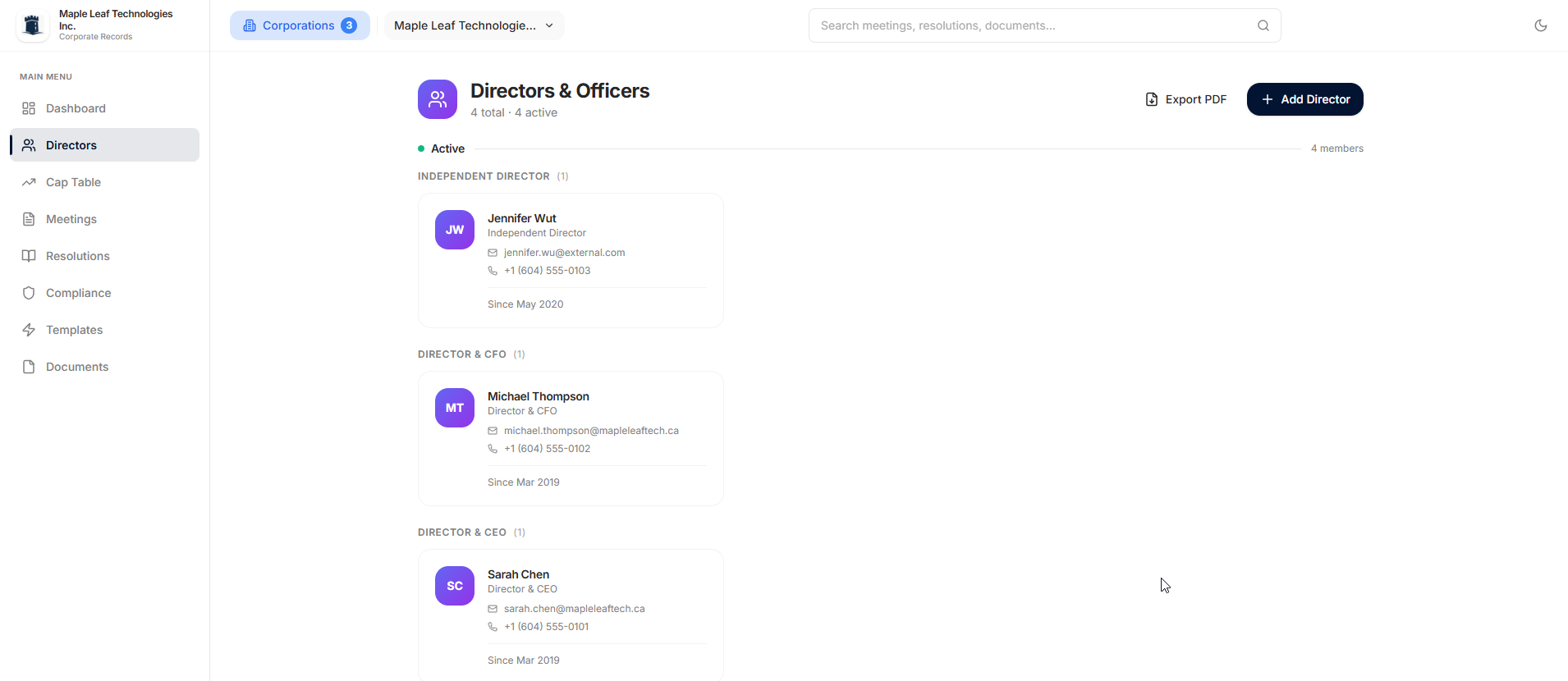The width and height of the screenshot is (1568, 681).
Task: Click the search magnifier icon
Action: [x=1263, y=25]
